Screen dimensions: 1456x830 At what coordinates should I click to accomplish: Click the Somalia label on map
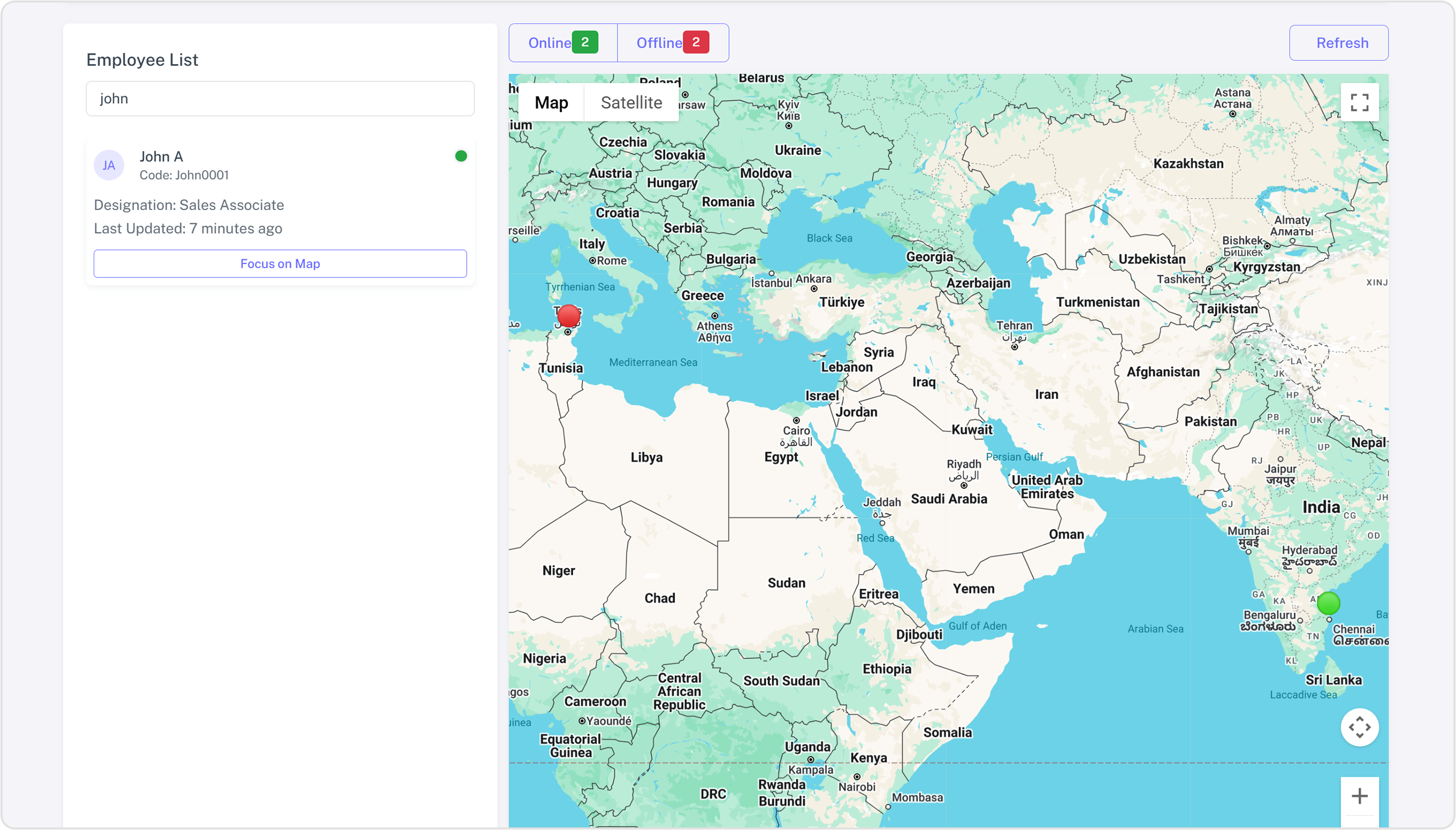coord(947,733)
